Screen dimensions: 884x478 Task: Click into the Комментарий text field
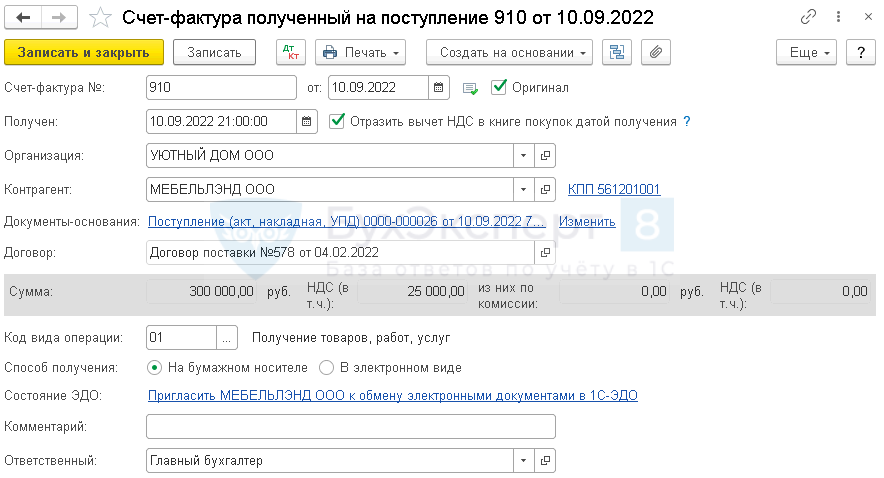point(350,427)
